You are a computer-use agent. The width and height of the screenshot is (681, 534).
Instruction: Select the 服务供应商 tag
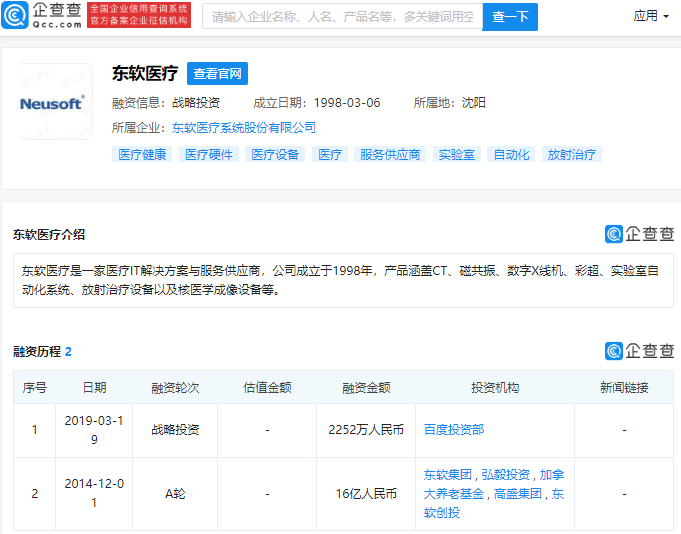(390, 155)
